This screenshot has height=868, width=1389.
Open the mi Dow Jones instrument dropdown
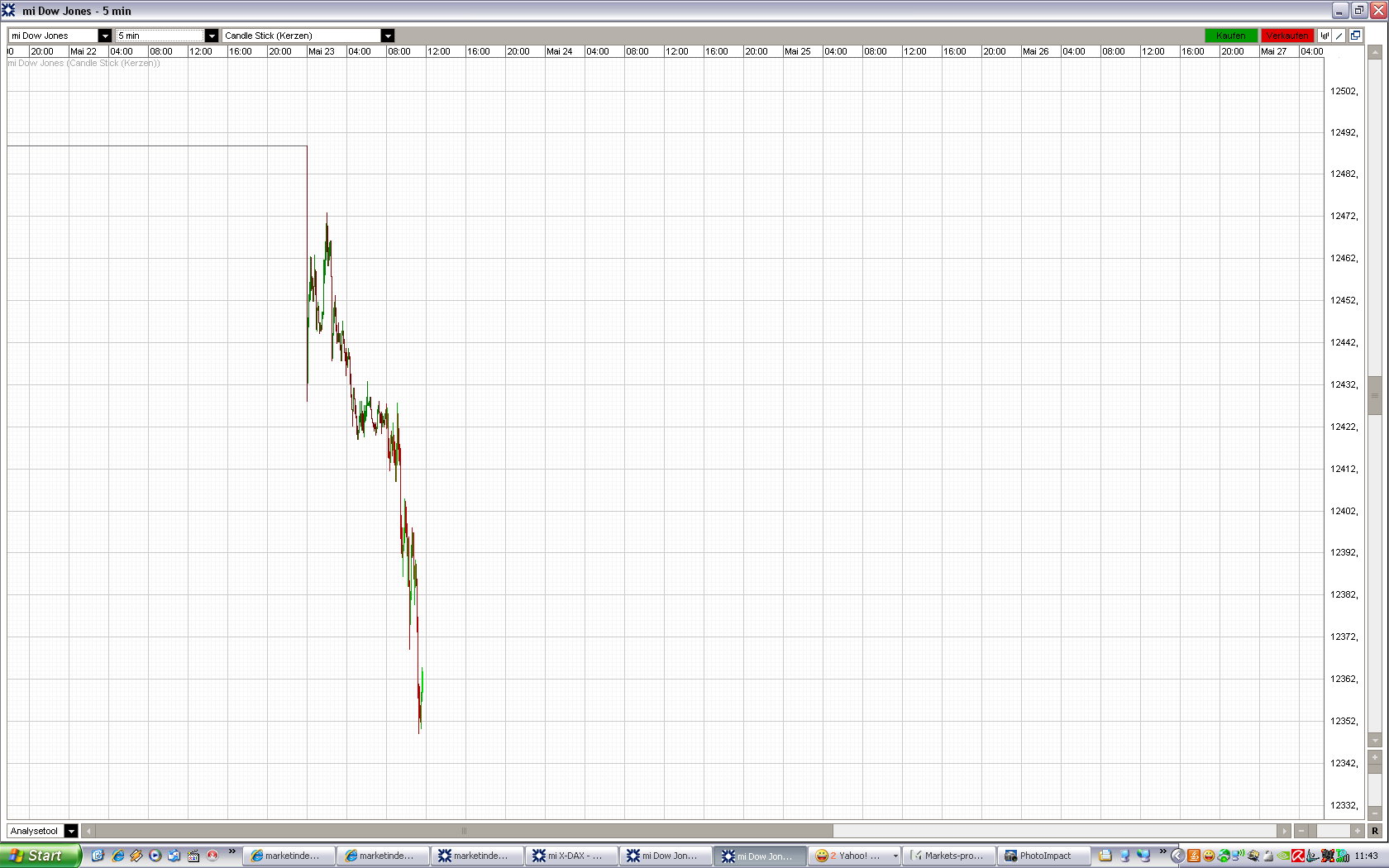[104, 36]
